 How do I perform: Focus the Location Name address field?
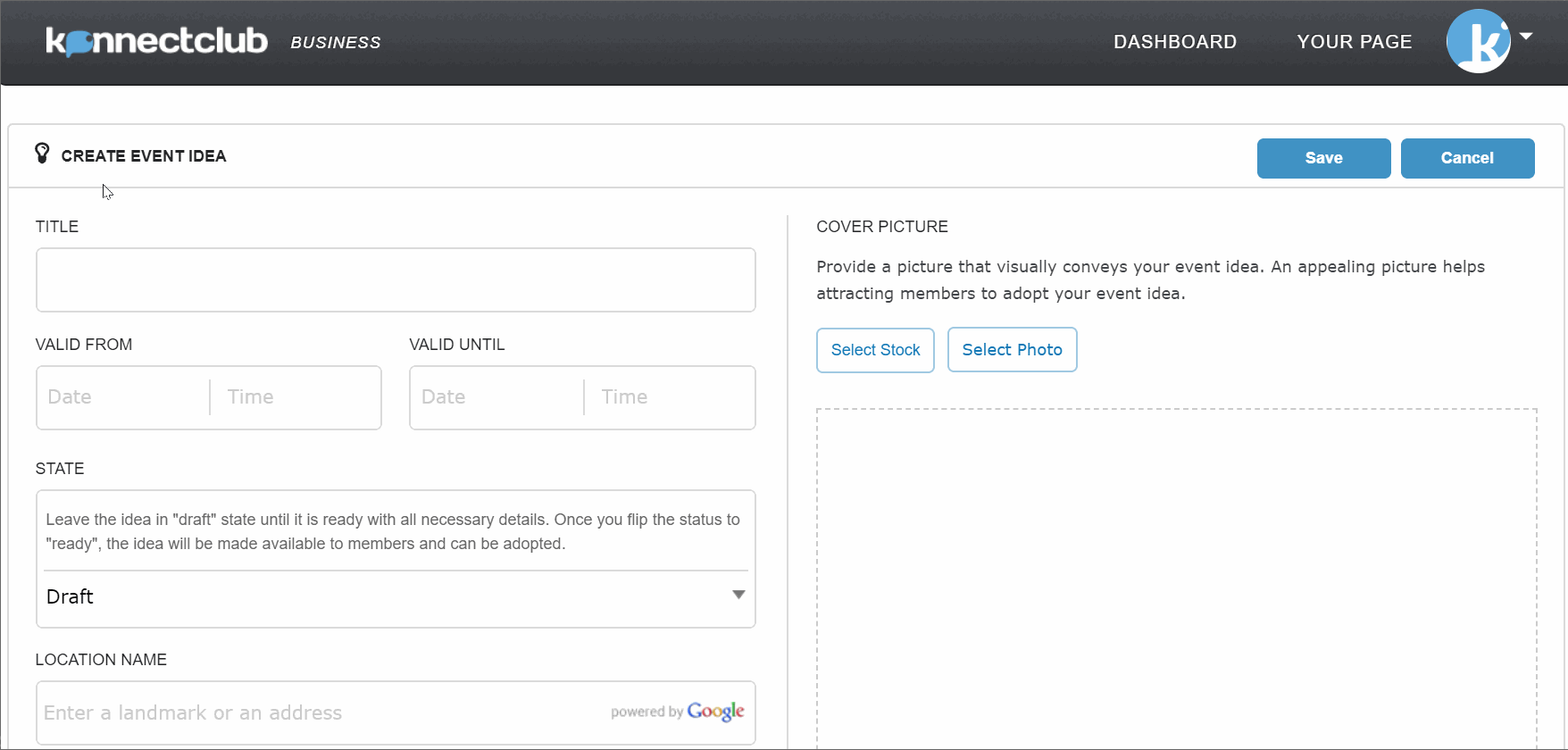click(x=321, y=712)
